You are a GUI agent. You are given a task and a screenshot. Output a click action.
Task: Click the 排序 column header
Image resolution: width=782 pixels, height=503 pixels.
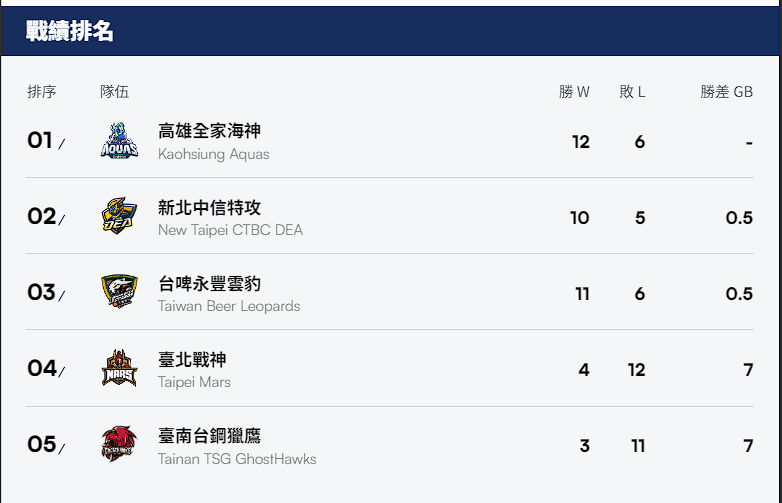42,92
